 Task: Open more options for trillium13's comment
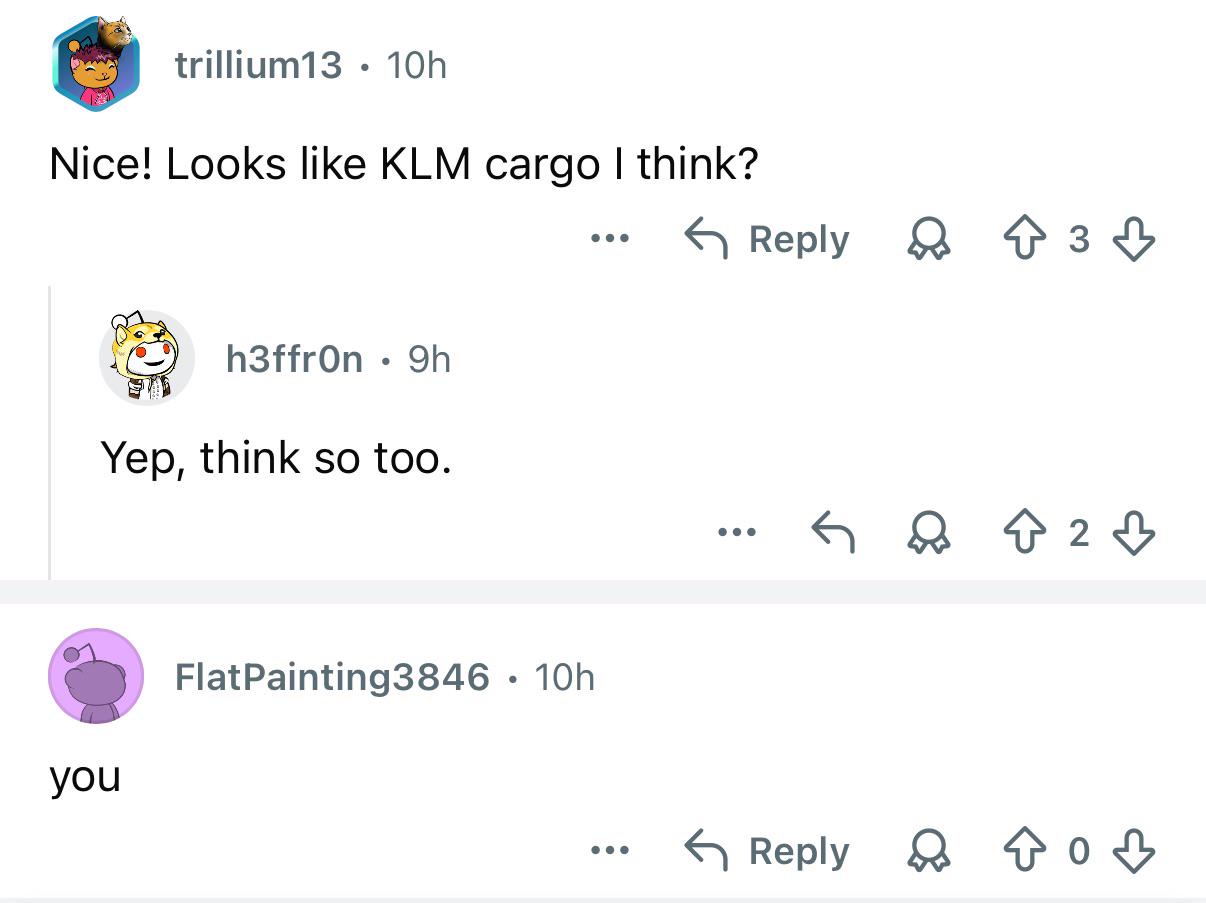point(608,240)
